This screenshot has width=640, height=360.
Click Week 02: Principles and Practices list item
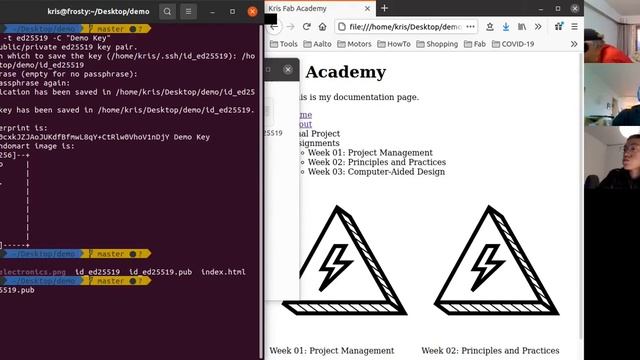(x=377, y=162)
